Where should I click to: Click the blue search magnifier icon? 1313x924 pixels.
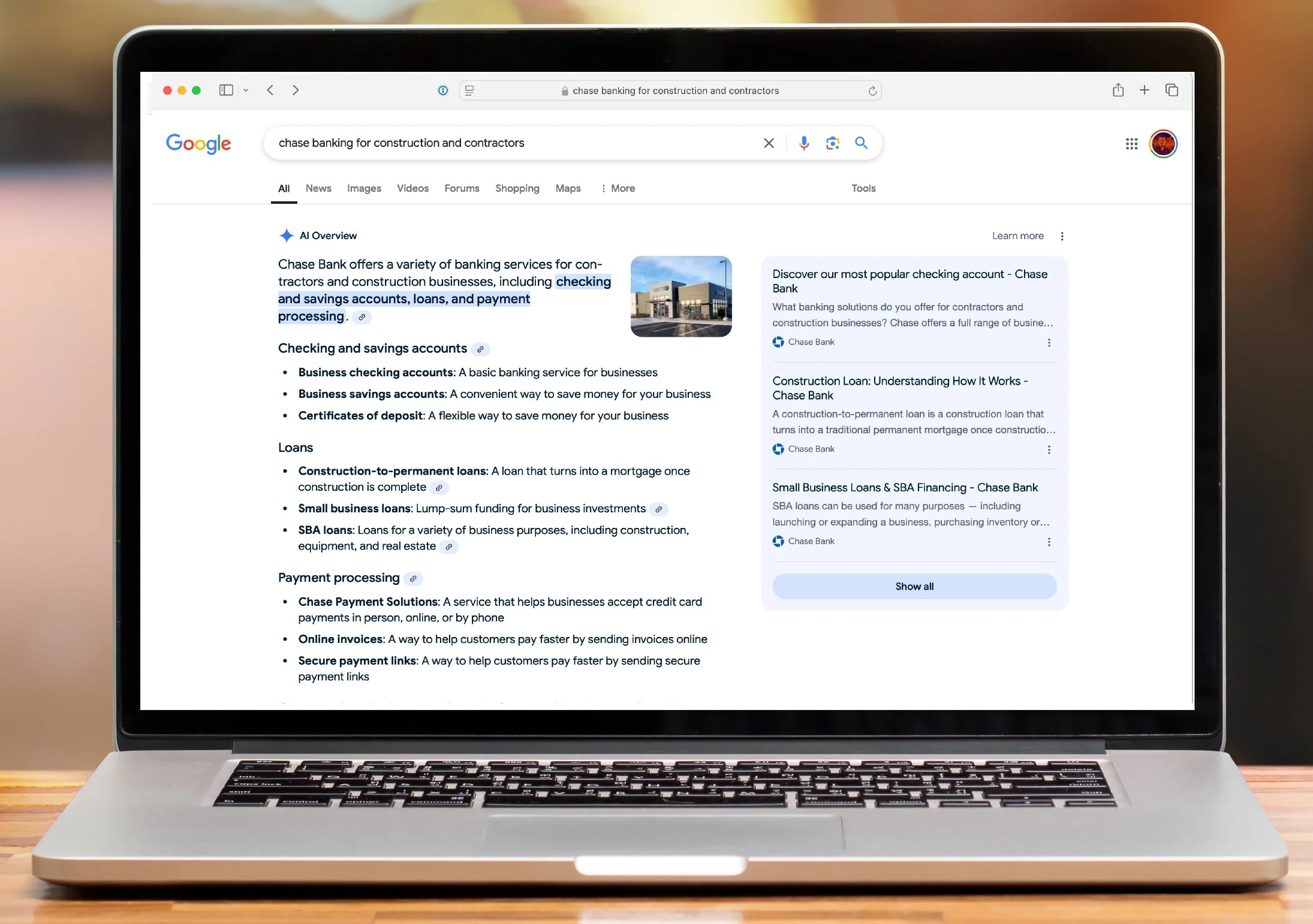[x=861, y=143]
